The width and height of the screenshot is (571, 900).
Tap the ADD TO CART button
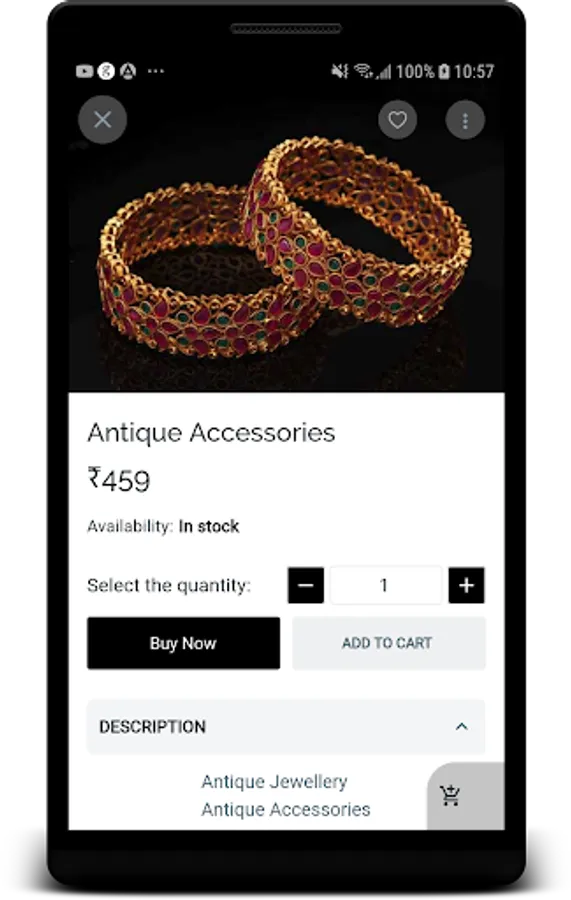(x=389, y=643)
